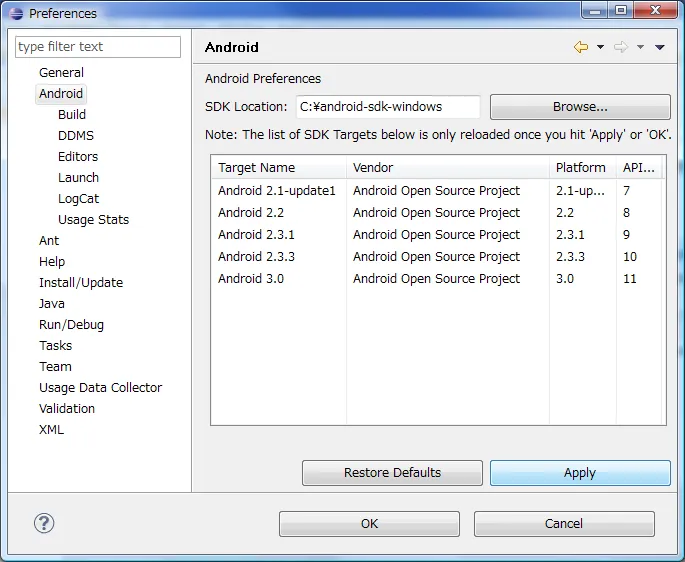
Task: Click the Target Name column header
Action: tap(279, 167)
